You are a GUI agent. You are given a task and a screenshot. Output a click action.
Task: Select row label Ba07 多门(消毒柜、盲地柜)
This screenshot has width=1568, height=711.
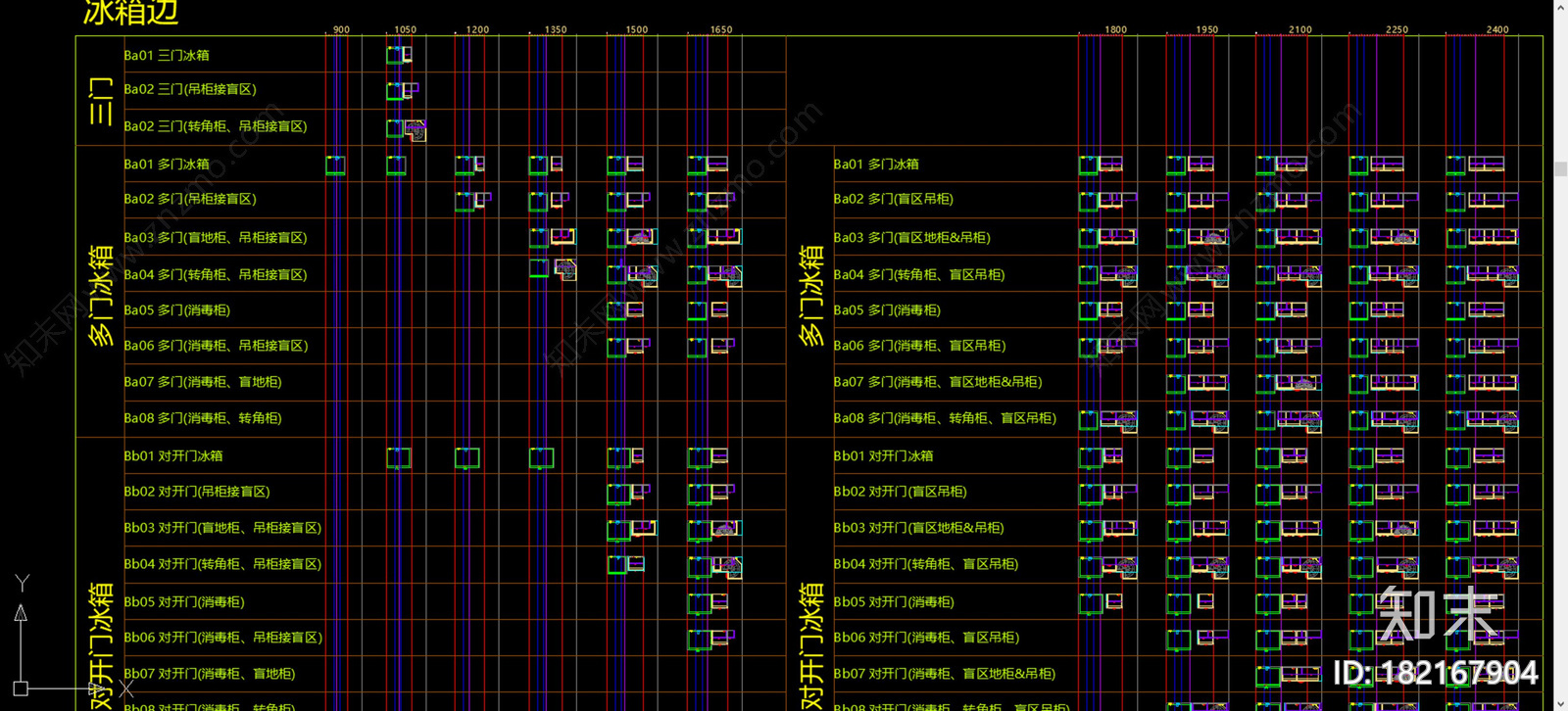203,382
